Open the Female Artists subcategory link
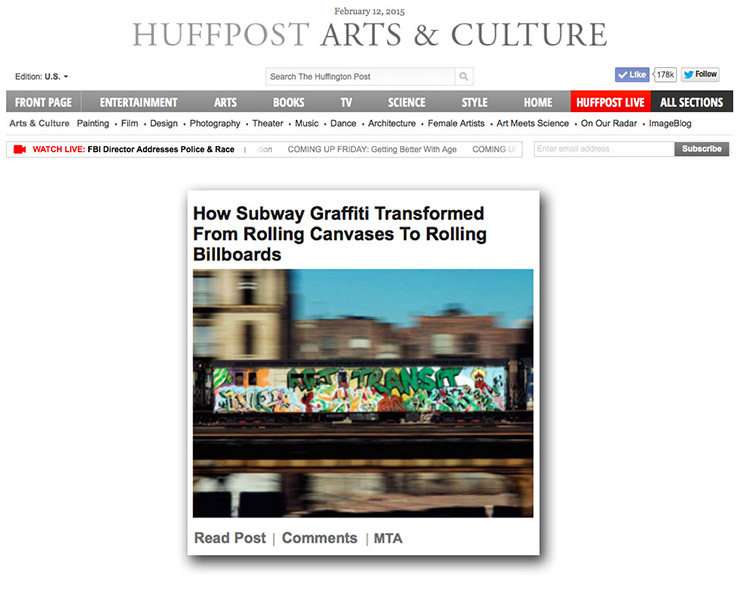The height and width of the screenshot is (615, 740). [456, 124]
